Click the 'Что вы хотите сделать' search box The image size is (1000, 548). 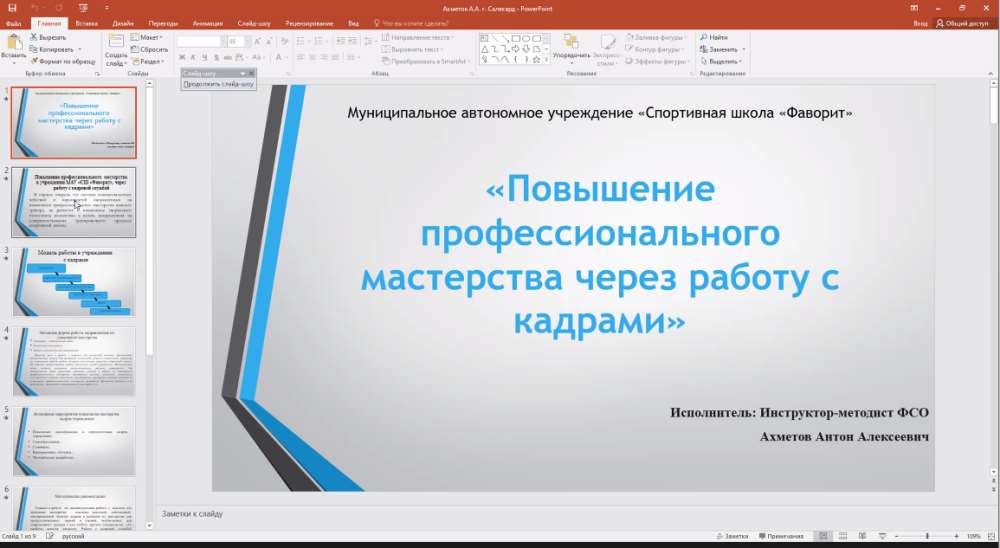point(411,23)
